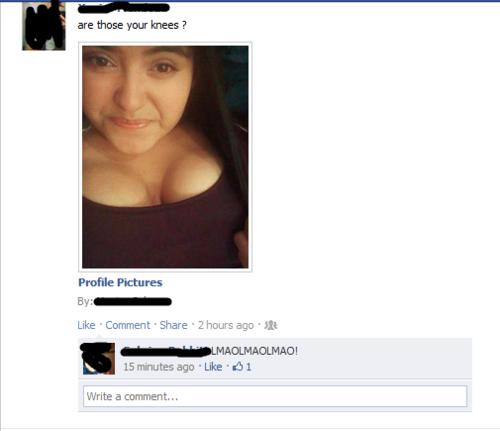Screen dimensions: 500x431
Task: Open the poster's avatar beside the post text
Action: point(44,25)
